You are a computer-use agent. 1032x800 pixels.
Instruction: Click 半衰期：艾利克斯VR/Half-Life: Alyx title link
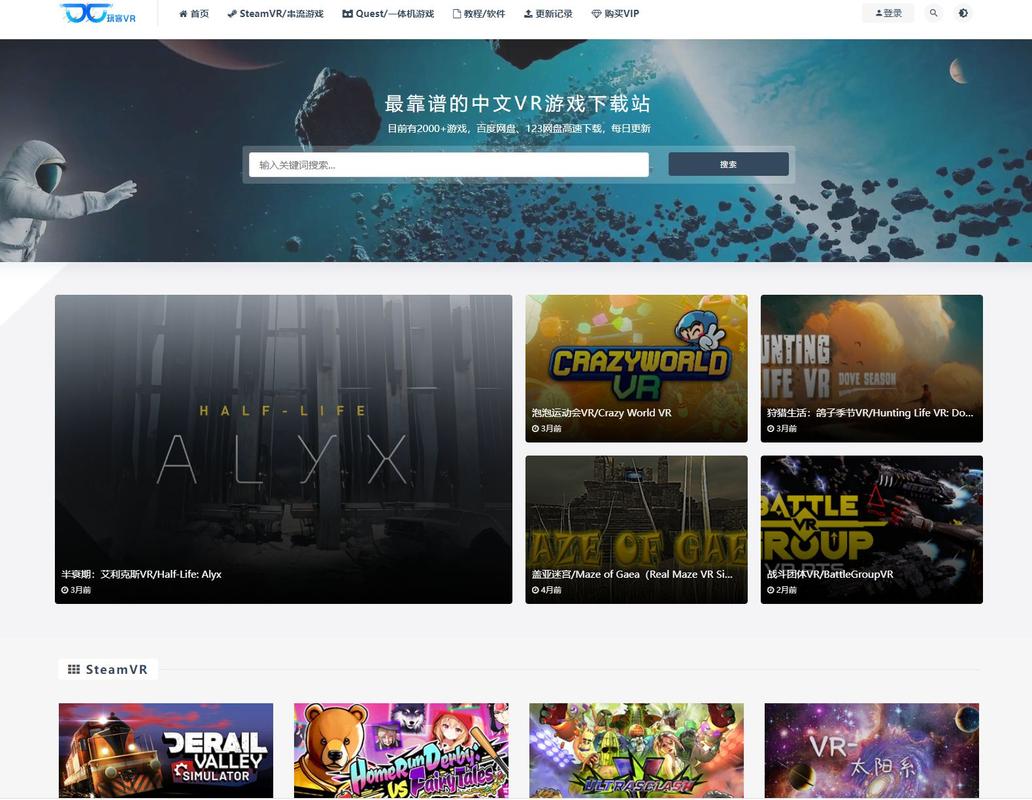coord(142,574)
